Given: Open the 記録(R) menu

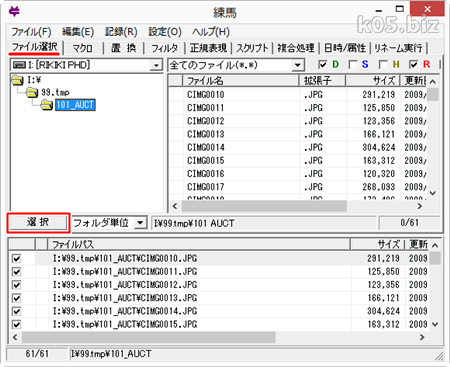Looking at the screenshot, I should pyautogui.click(x=121, y=32).
